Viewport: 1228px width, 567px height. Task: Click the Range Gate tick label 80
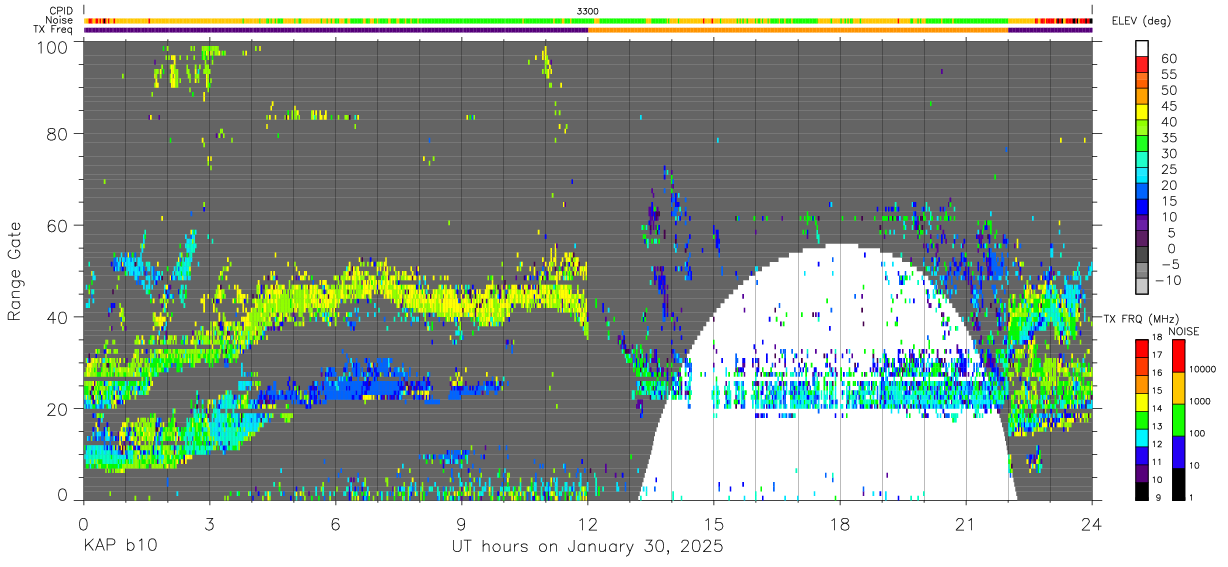(58, 133)
